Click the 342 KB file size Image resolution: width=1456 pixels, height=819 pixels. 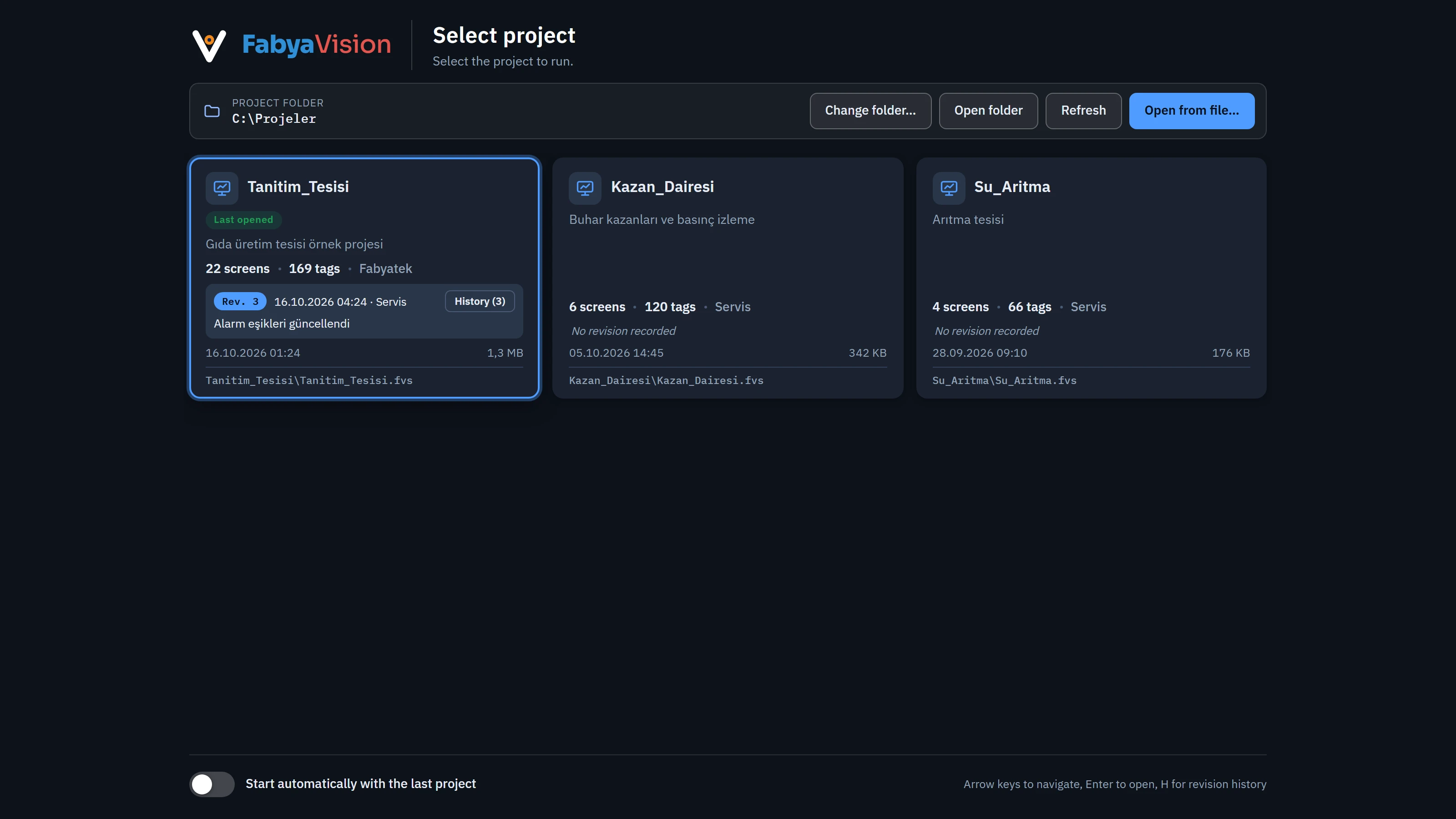(x=868, y=353)
